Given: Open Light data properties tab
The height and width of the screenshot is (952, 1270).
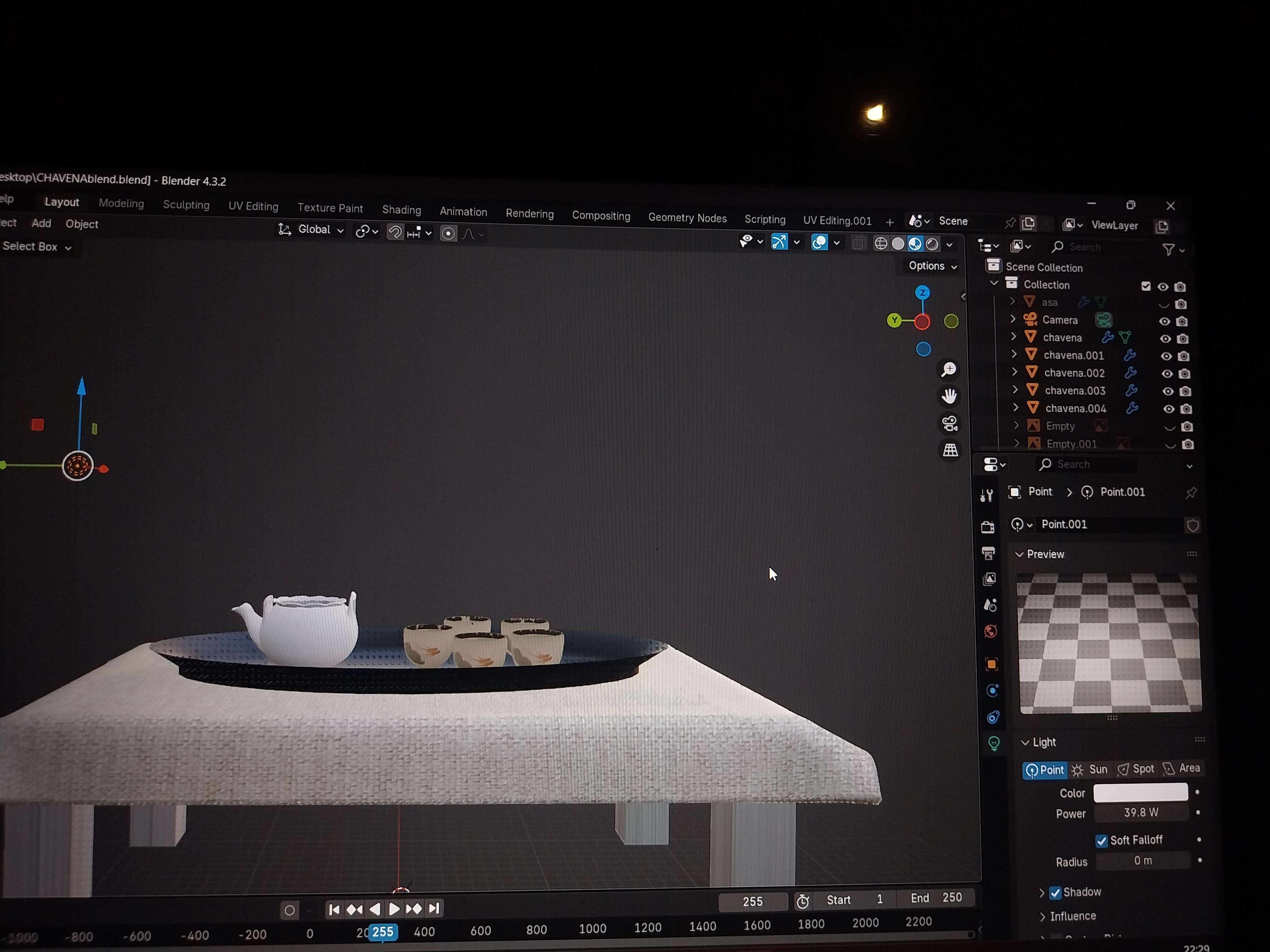Looking at the screenshot, I should (994, 744).
